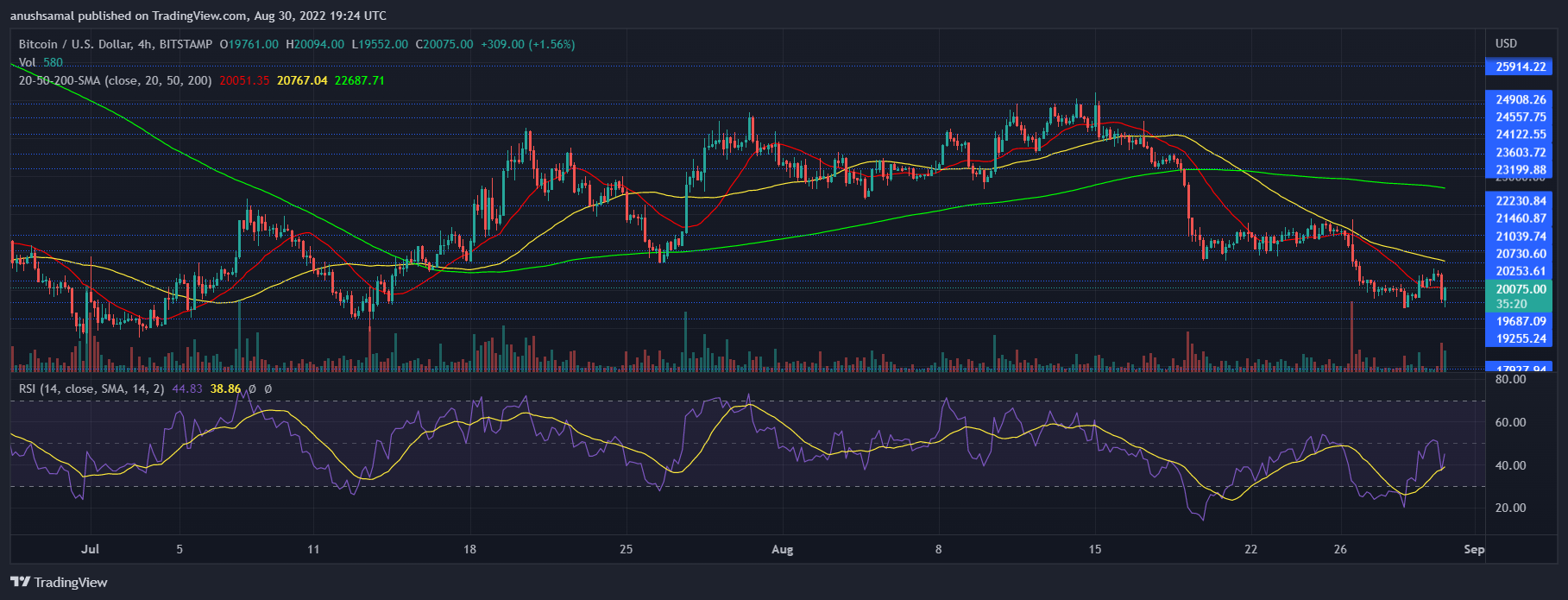Click the close price C20075.00 value
The height and width of the screenshot is (600, 1568).
pyautogui.click(x=444, y=44)
